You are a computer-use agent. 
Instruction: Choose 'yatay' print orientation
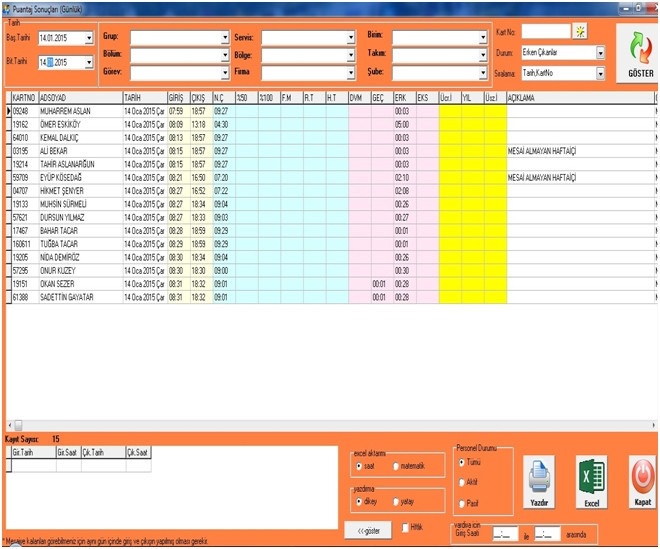click(396, 502)
